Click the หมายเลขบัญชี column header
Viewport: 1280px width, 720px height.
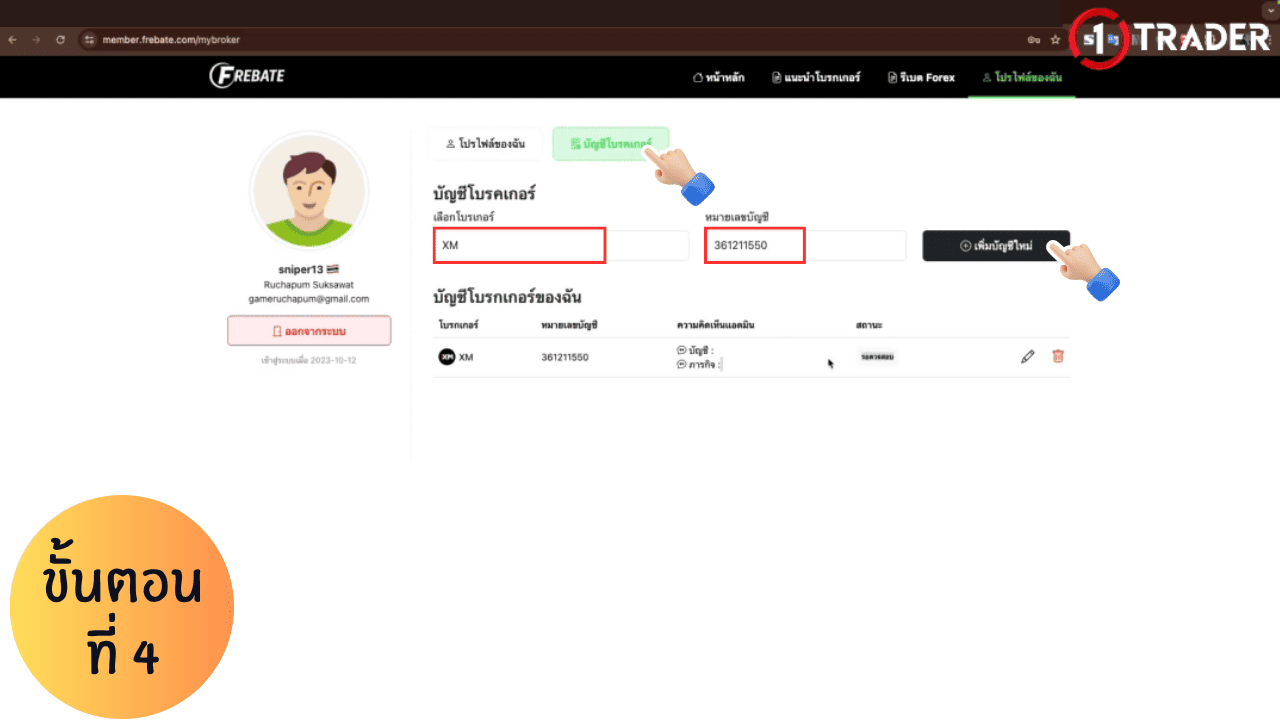coord(569,326)
